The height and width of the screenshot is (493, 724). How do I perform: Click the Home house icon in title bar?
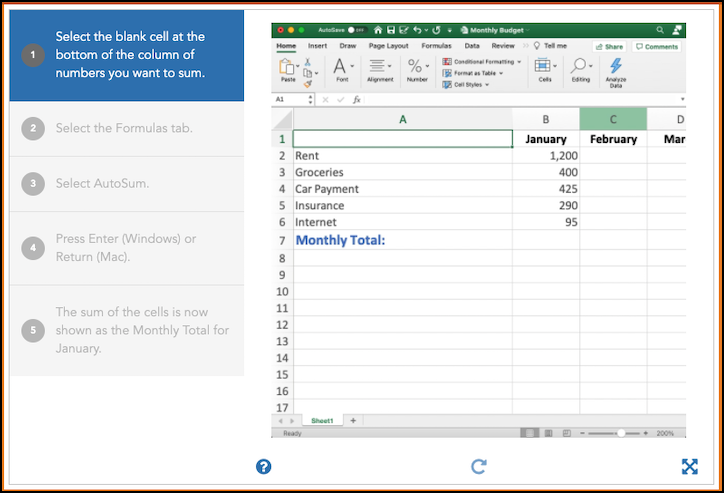pos(378,30)
